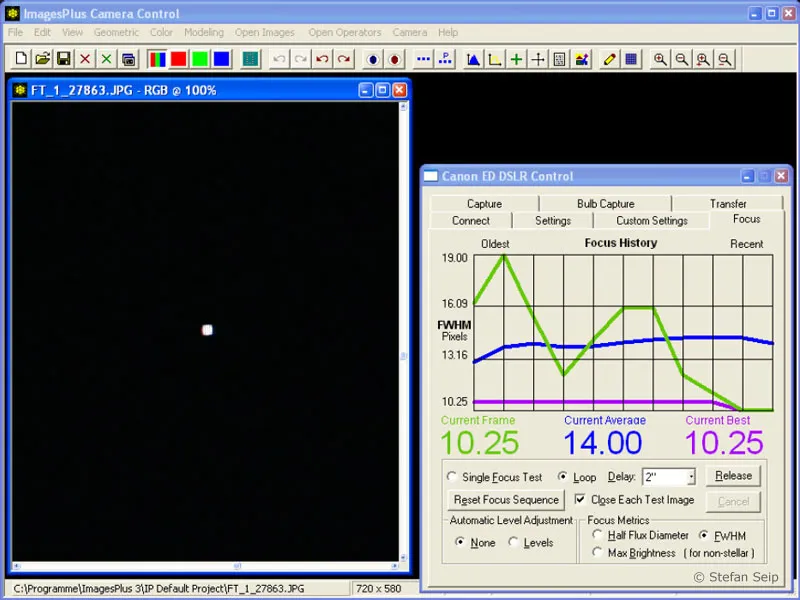Click the dots with P icon
Image resolution: width=800 pixels, height=600 pixels.
445,59
